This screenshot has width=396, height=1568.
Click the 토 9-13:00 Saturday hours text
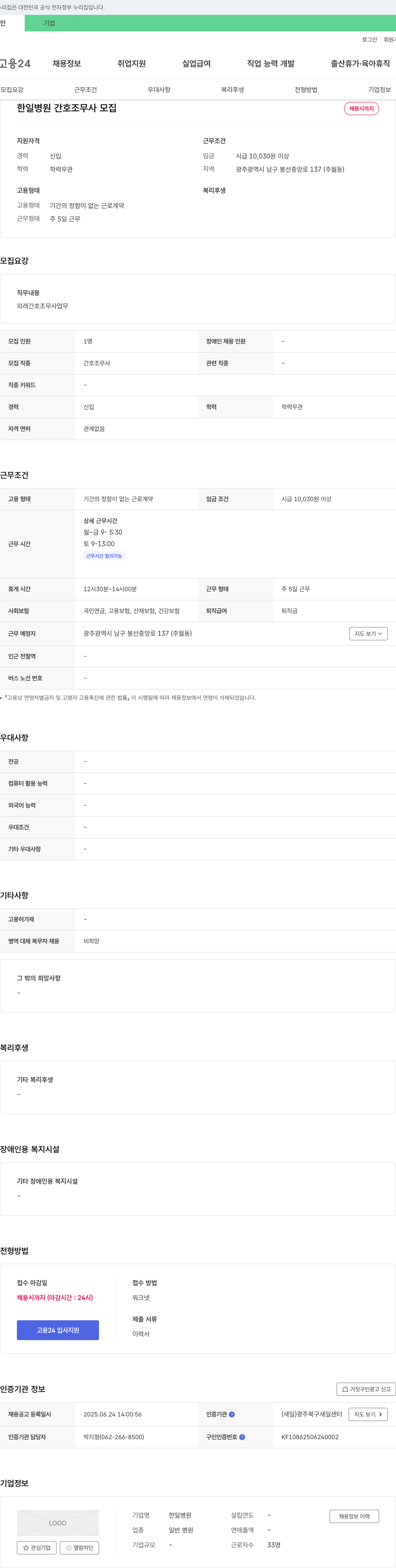[99, 544]
